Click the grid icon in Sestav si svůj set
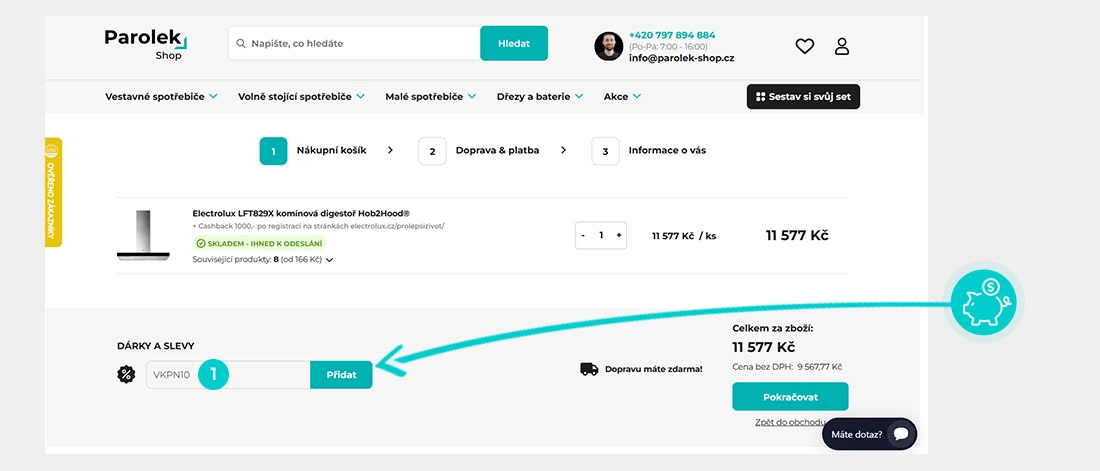Screen dimensions: 1100x471 tap(760, 97)
